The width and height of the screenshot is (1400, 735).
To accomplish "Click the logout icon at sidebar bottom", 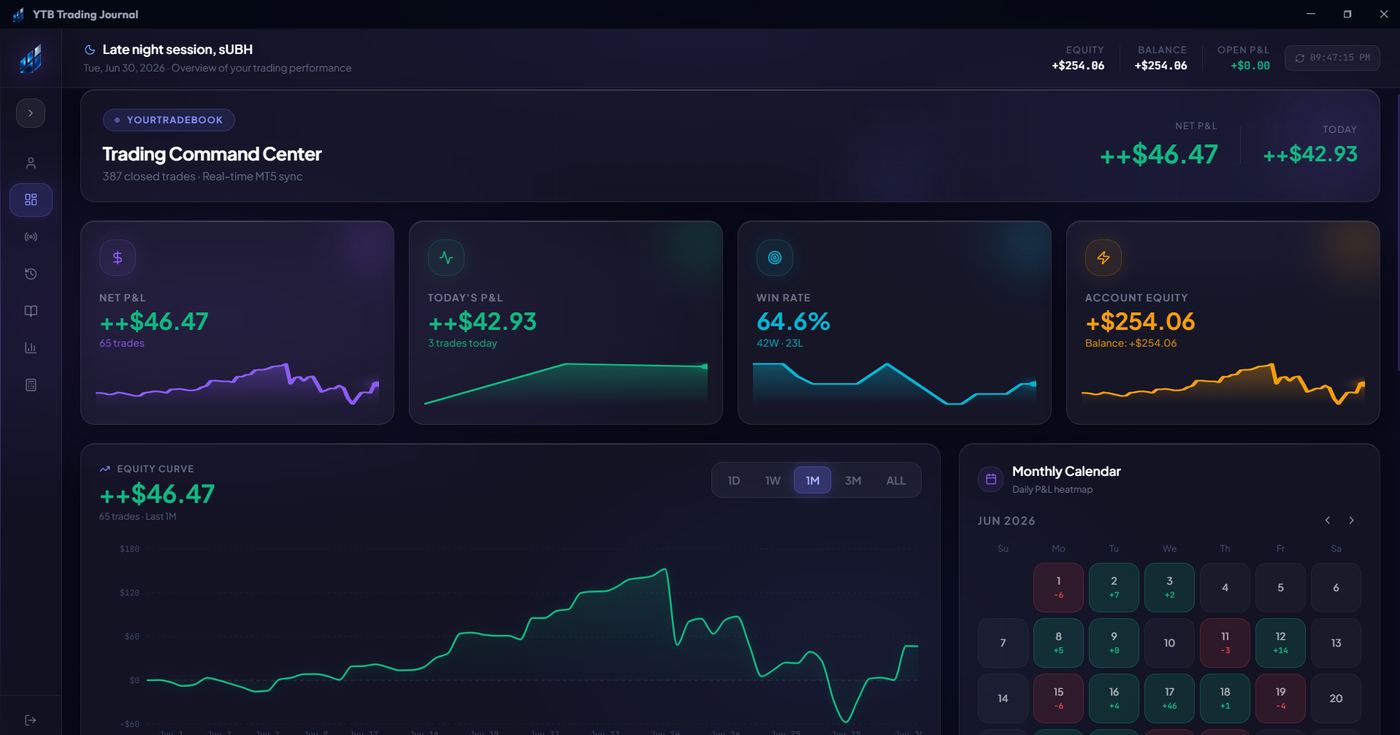I will click(31, 720).
